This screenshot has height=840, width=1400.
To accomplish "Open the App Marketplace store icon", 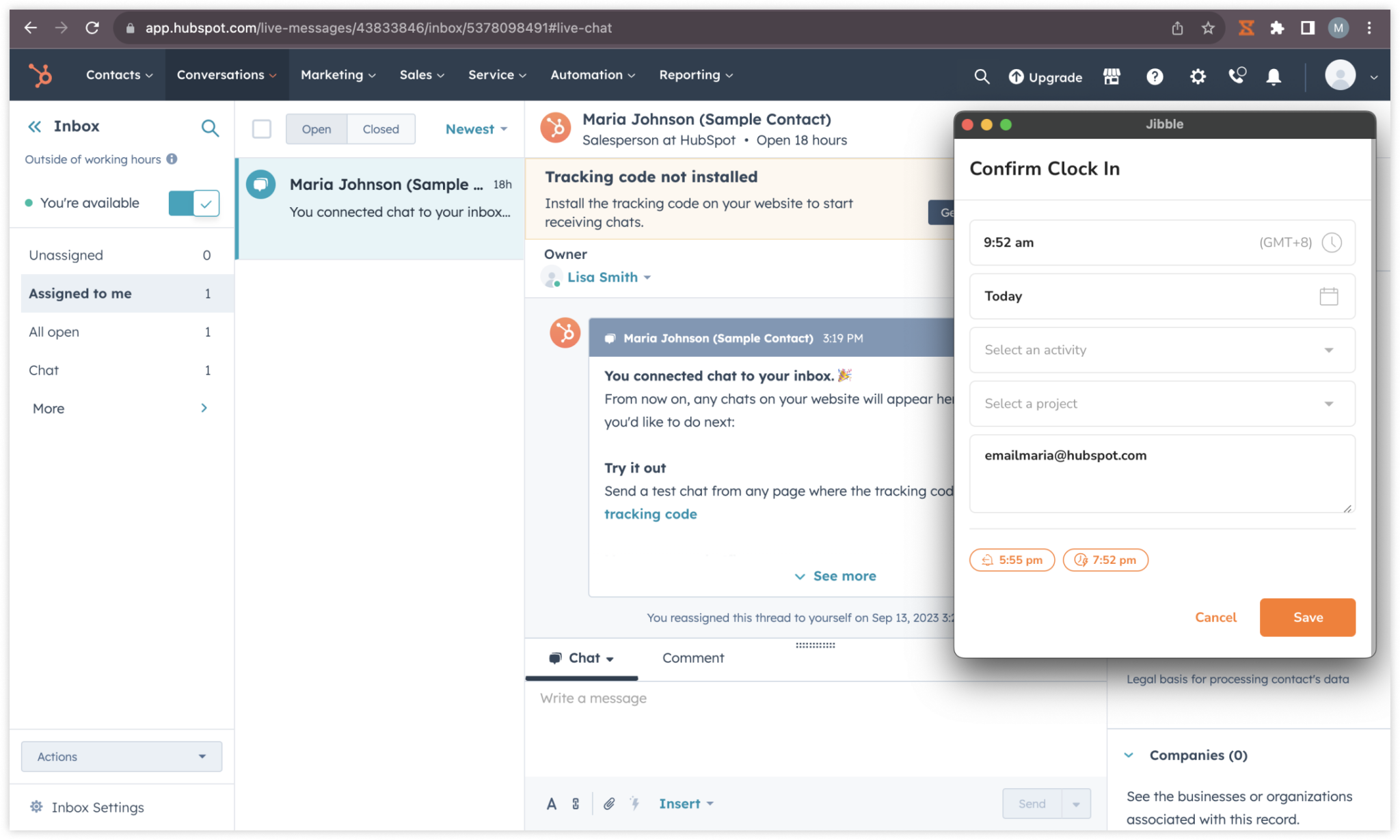I will point(1111,76).
